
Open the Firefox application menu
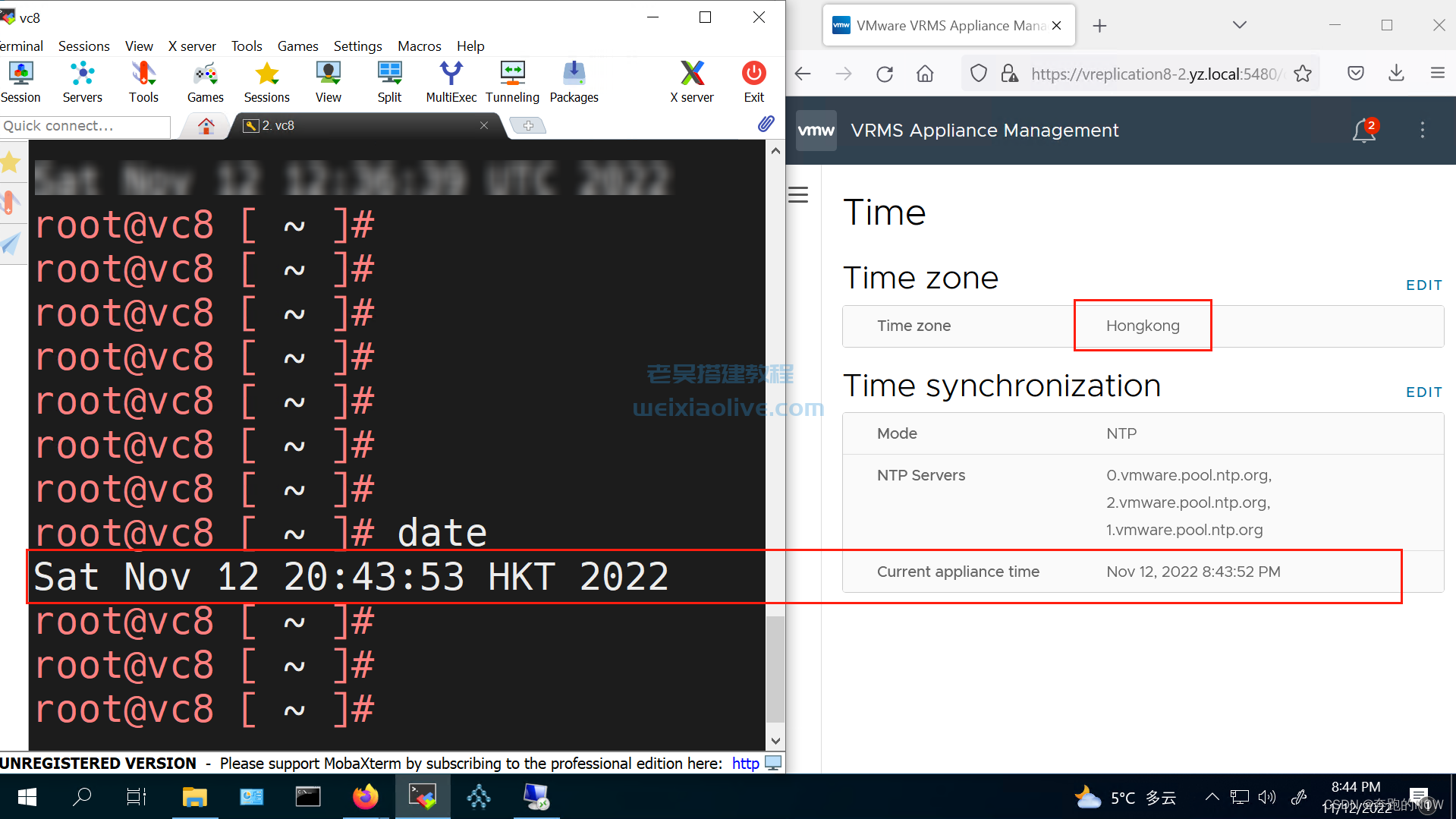[1437, 74]
